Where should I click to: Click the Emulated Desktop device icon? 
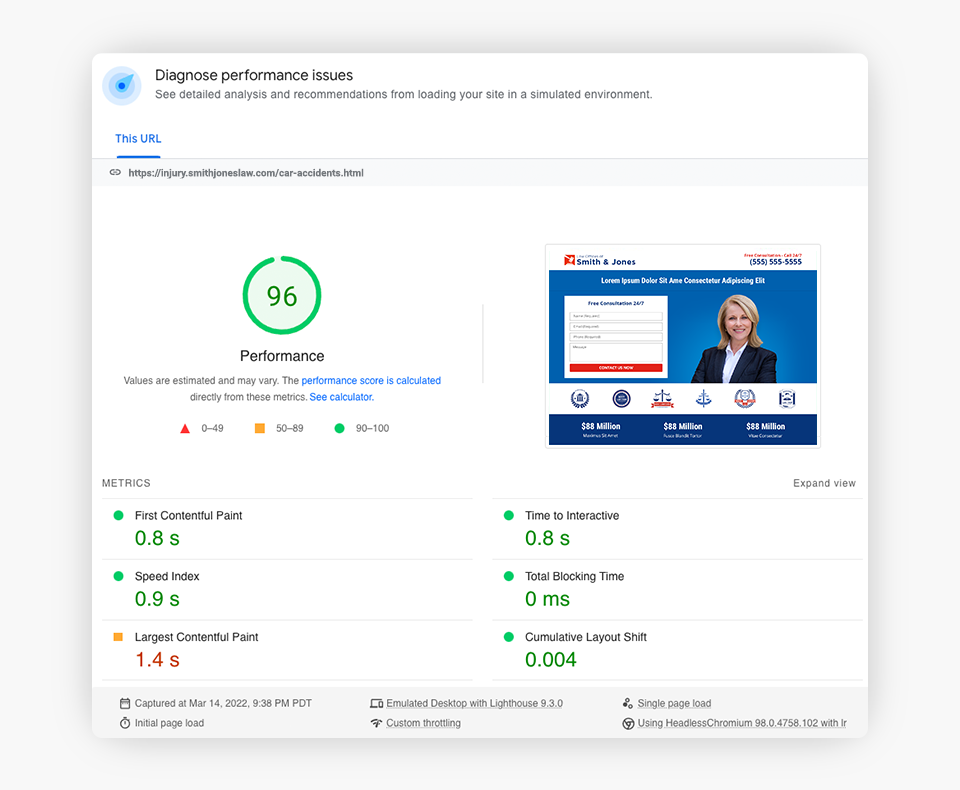click(x=376, y=703)
